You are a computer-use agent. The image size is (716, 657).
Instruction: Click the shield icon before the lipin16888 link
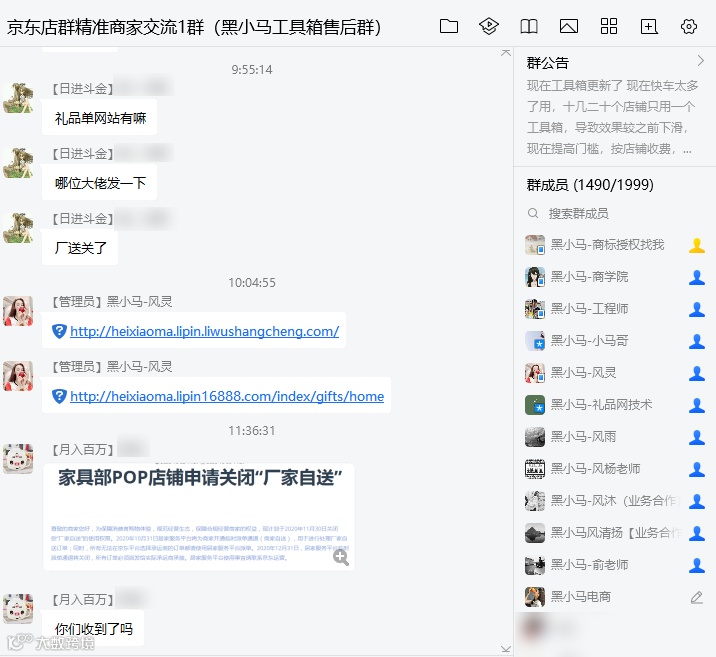click(59, 396)
